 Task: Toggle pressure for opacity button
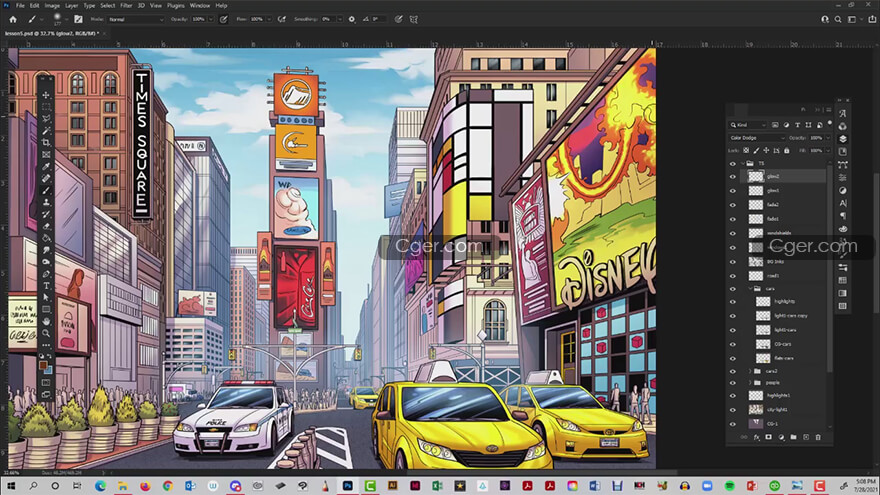(x=223, y=19)
